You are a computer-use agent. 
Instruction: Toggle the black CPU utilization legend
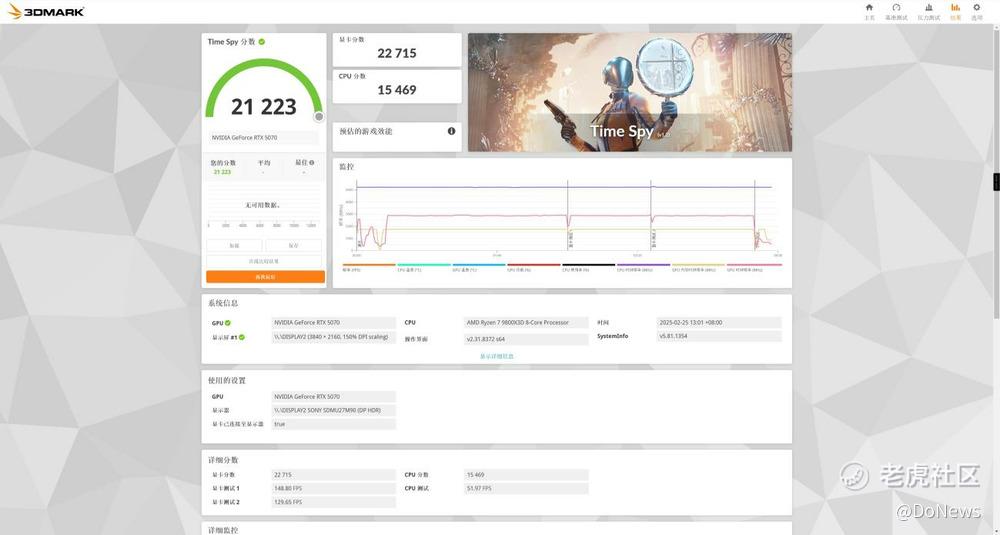pyautogui.click(x=589, y=267)
